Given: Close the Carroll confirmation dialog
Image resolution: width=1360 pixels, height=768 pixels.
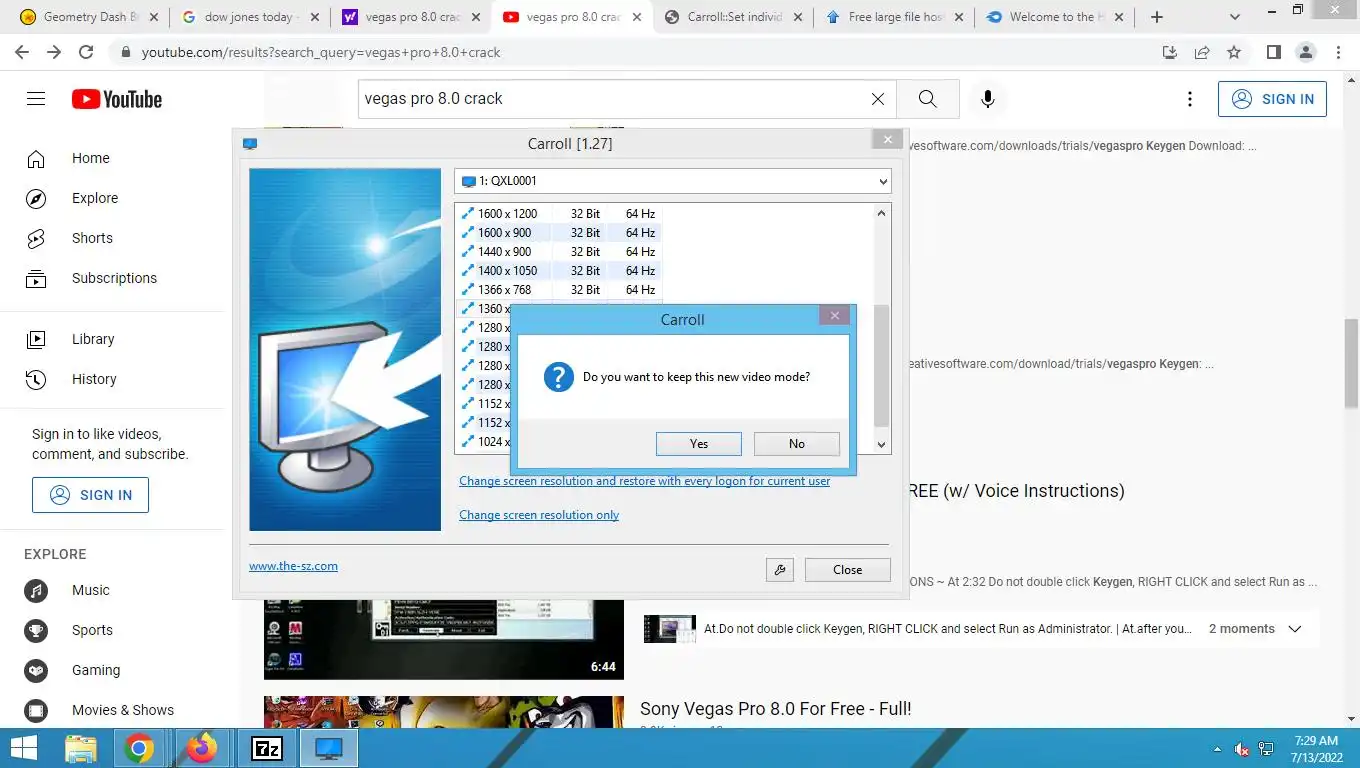Looking at the screenshot, I should click(x=834, y=316).
